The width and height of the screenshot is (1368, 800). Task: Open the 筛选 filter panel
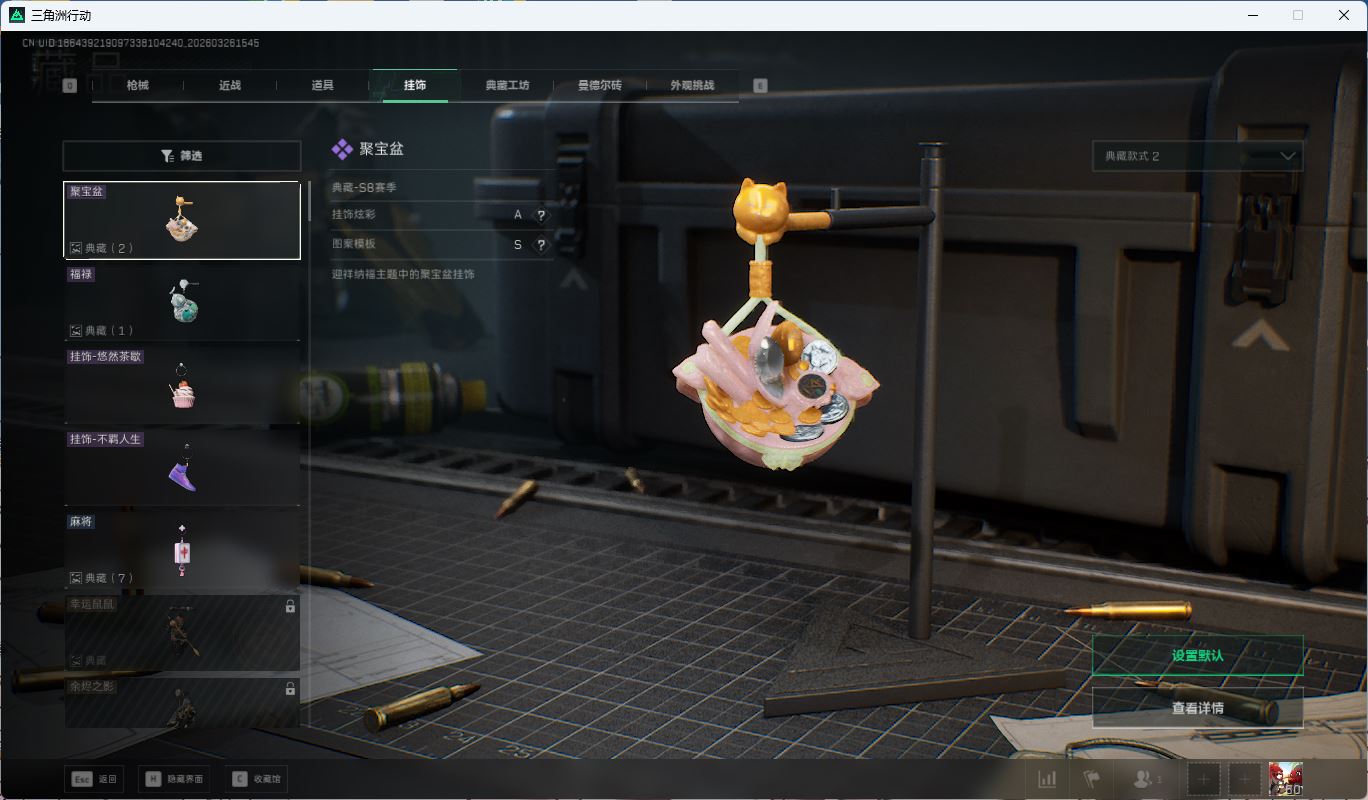pyautogui.click(x=182, y=156)
